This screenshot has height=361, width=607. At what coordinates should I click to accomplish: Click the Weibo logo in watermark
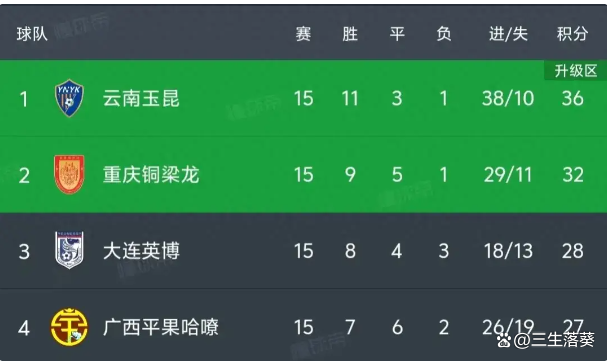pyautogui.click(x=504, y=340)
